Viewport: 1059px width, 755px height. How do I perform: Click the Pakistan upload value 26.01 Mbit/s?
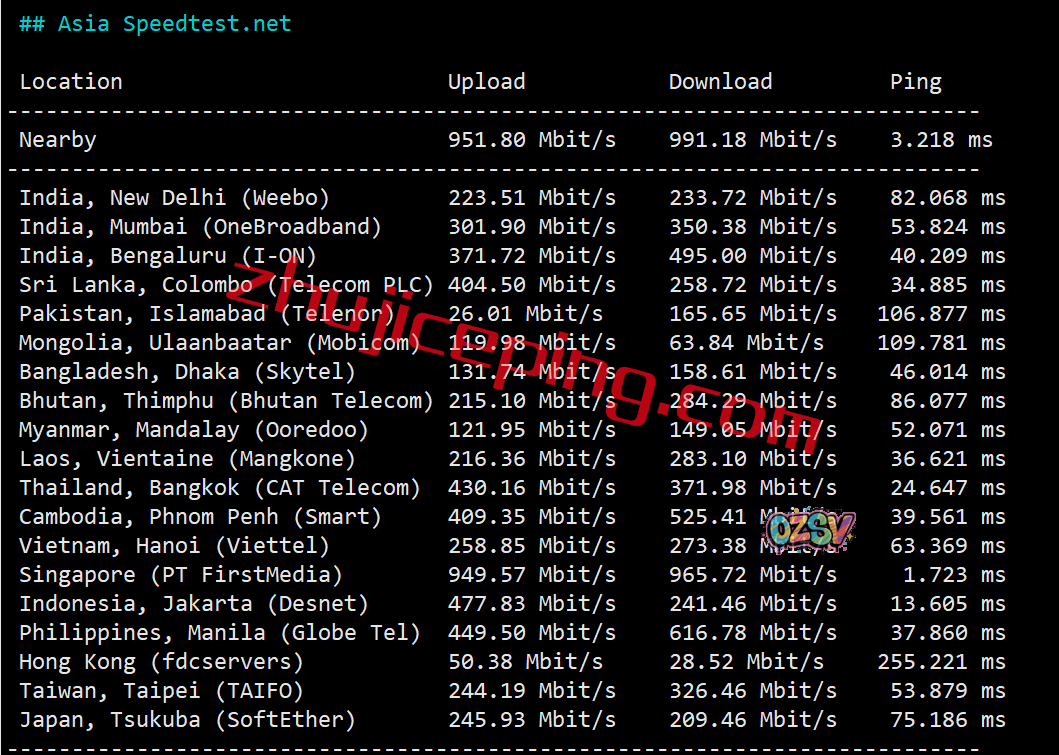click(525, 314)
